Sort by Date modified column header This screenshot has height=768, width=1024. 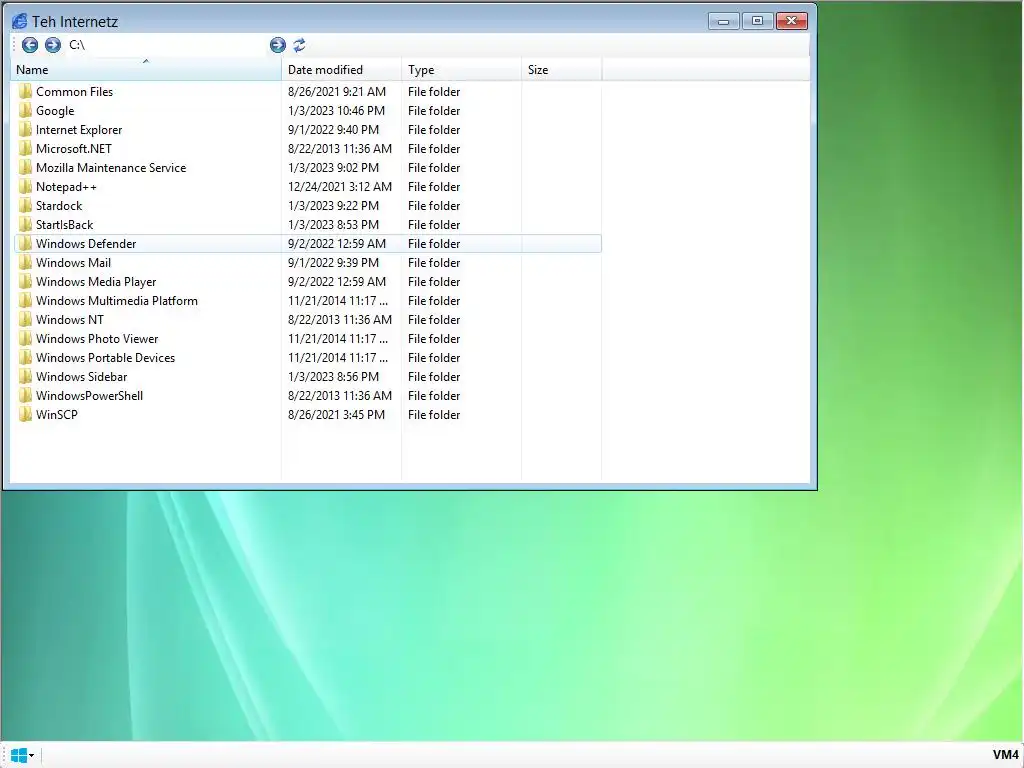[x=342, y=70]
